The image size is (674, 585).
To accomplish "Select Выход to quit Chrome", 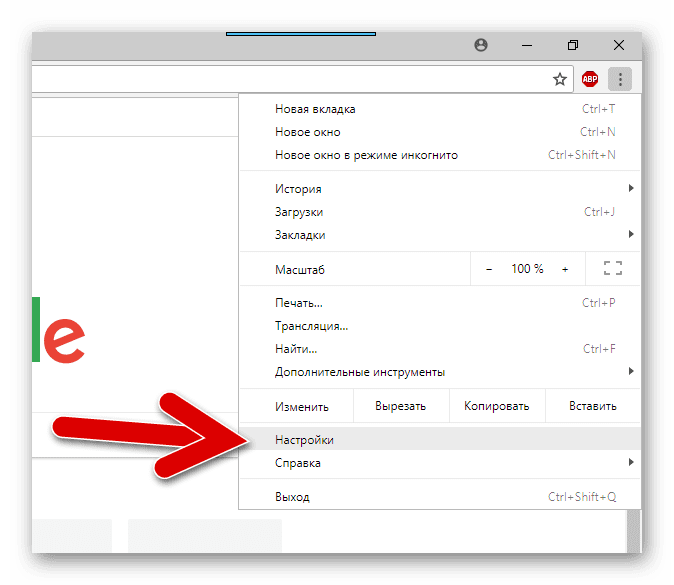I will tap(440, 497).
